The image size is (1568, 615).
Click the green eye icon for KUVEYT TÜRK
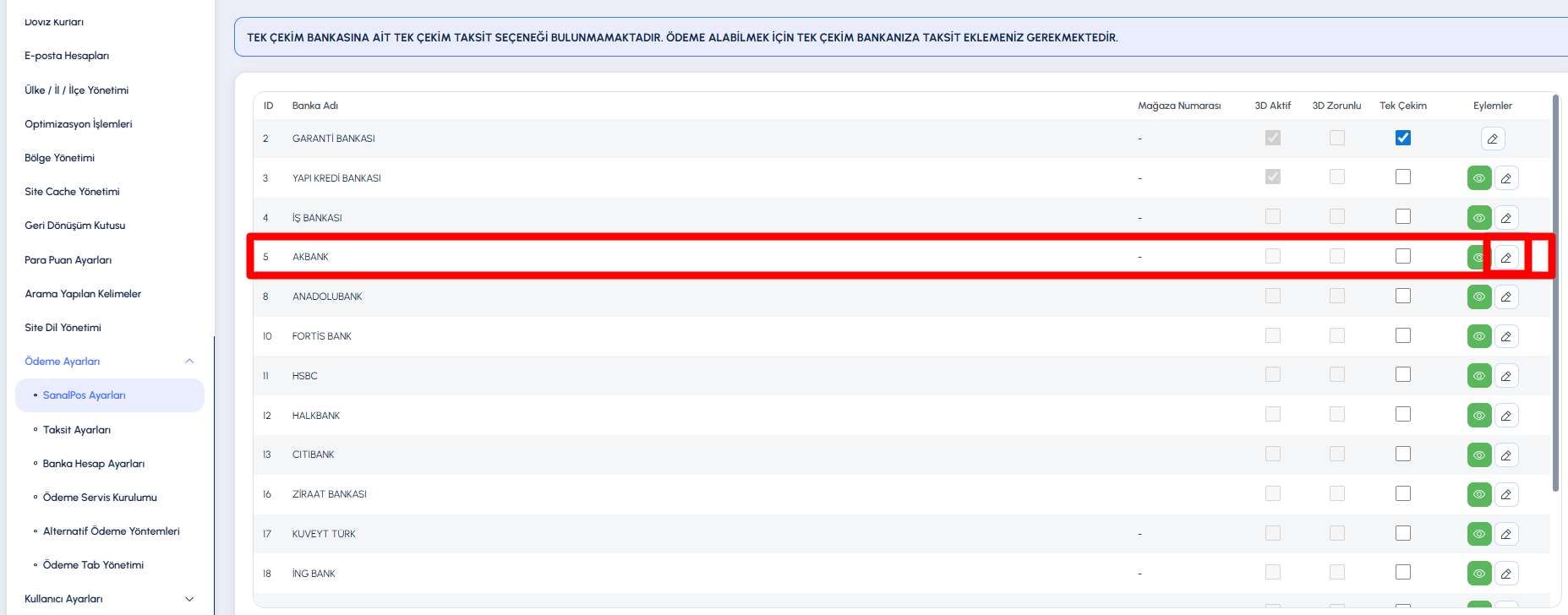click(1479, 534)
